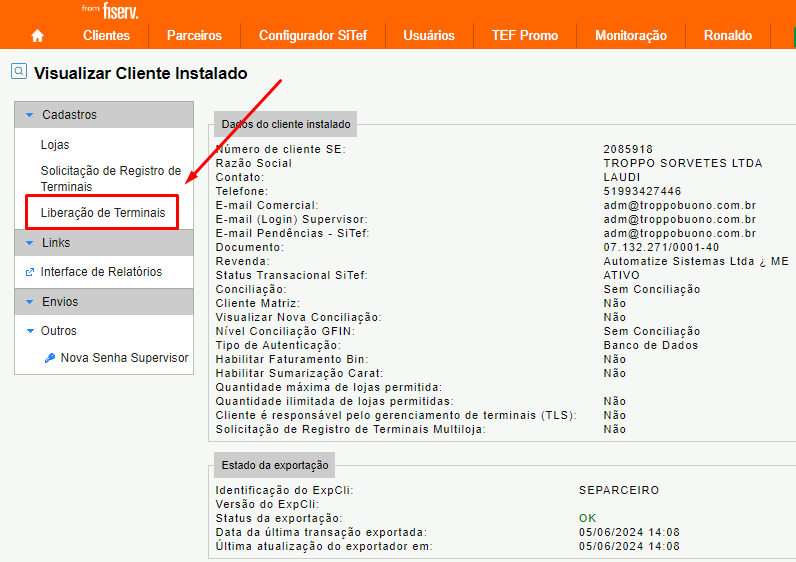Click the Versão do ExpCli label

click(267, 505)
